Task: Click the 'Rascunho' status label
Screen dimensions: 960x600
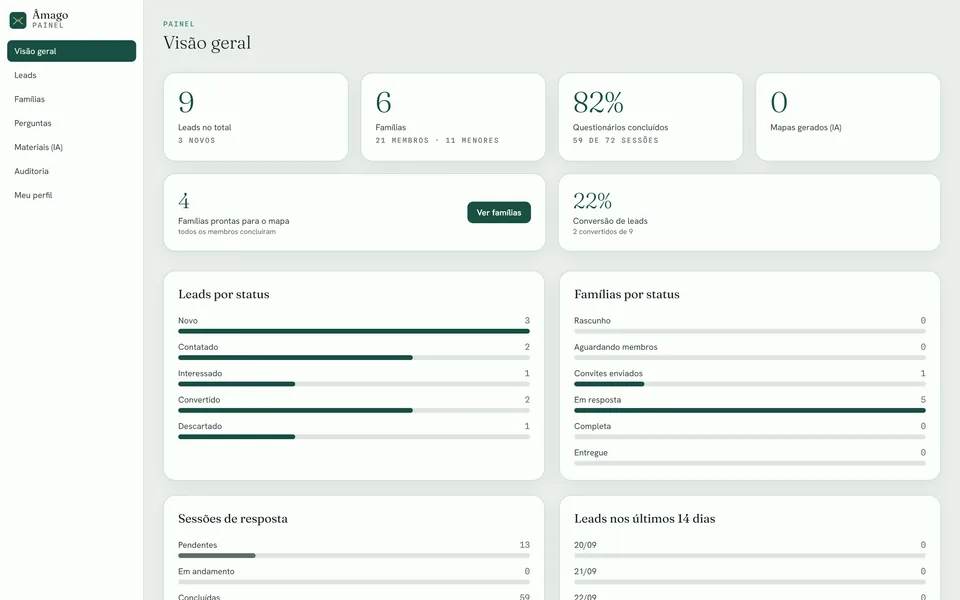Action: tap(592, 320)
